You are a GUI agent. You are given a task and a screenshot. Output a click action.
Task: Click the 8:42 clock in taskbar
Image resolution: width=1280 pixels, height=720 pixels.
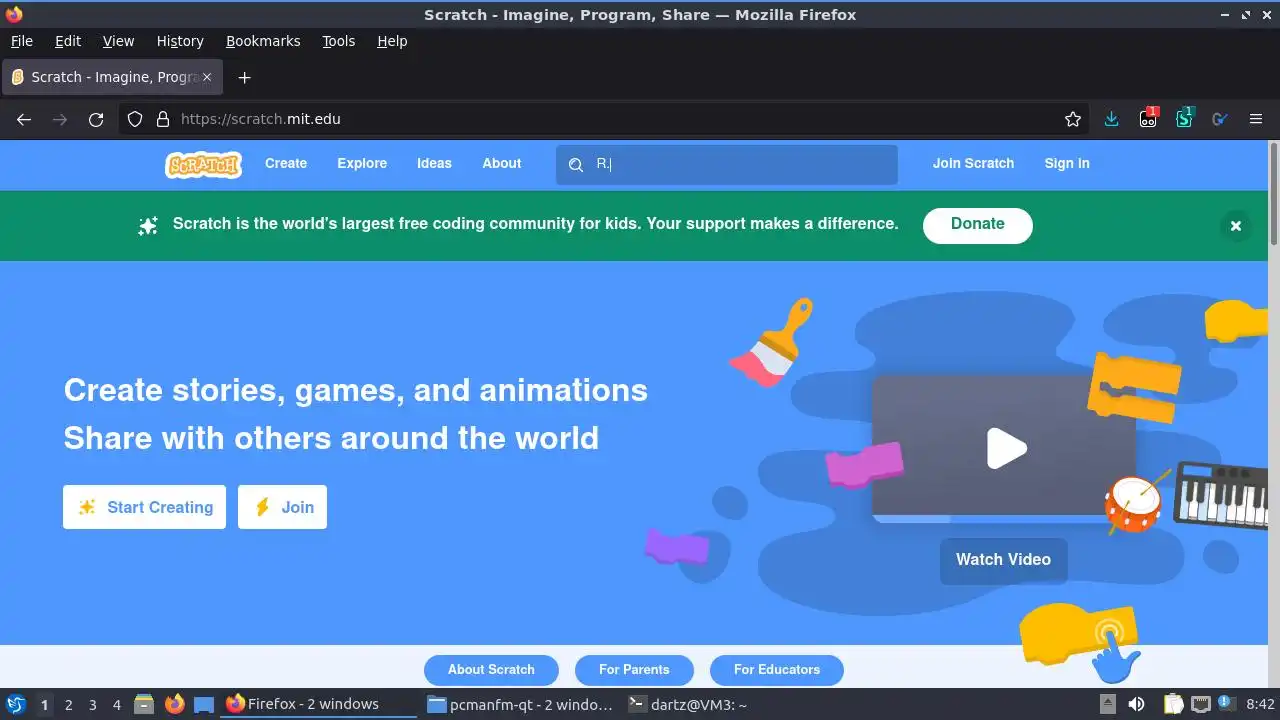coord(1260,704)
